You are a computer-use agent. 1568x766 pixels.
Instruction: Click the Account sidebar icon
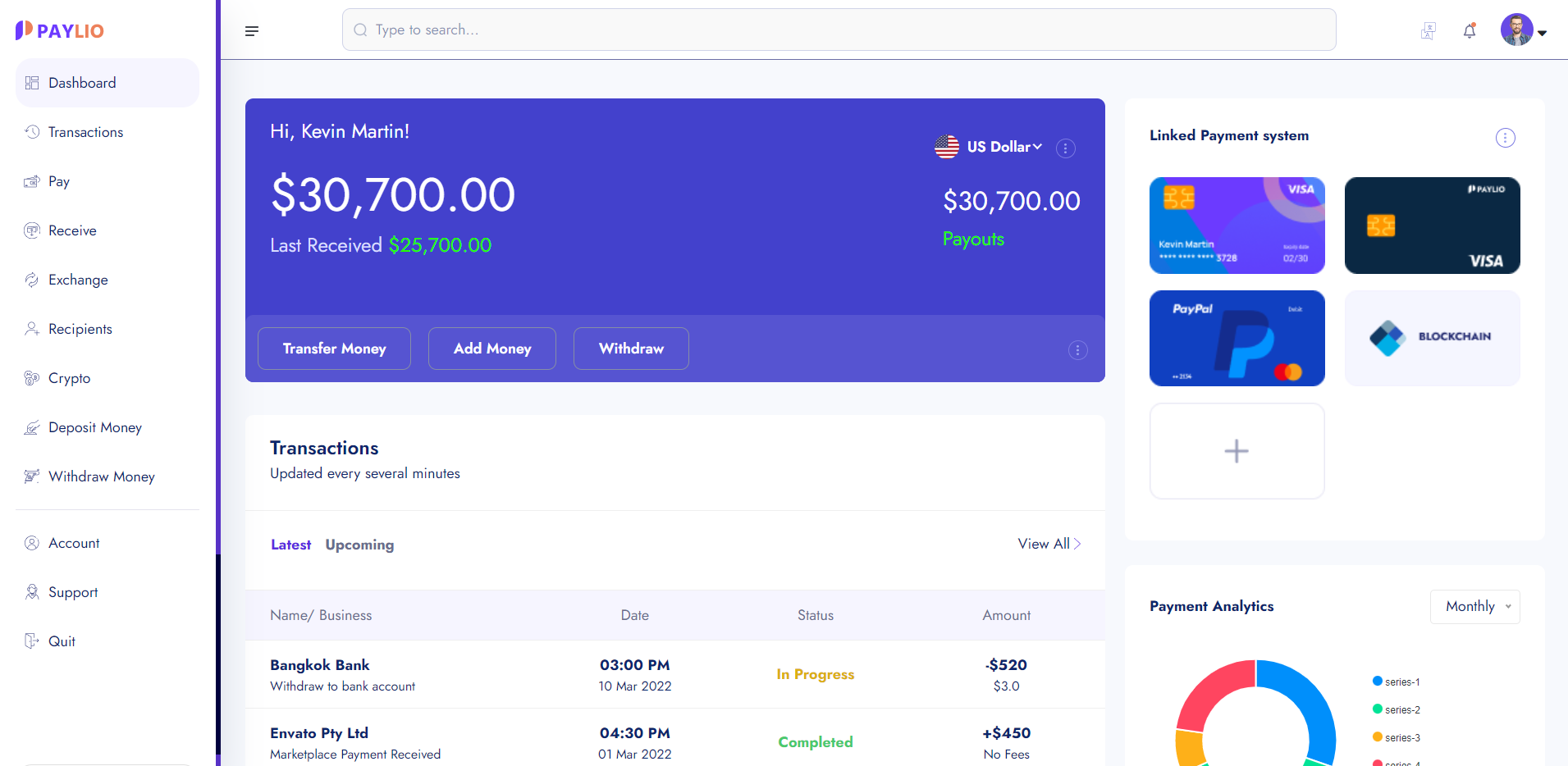point(32,543)
